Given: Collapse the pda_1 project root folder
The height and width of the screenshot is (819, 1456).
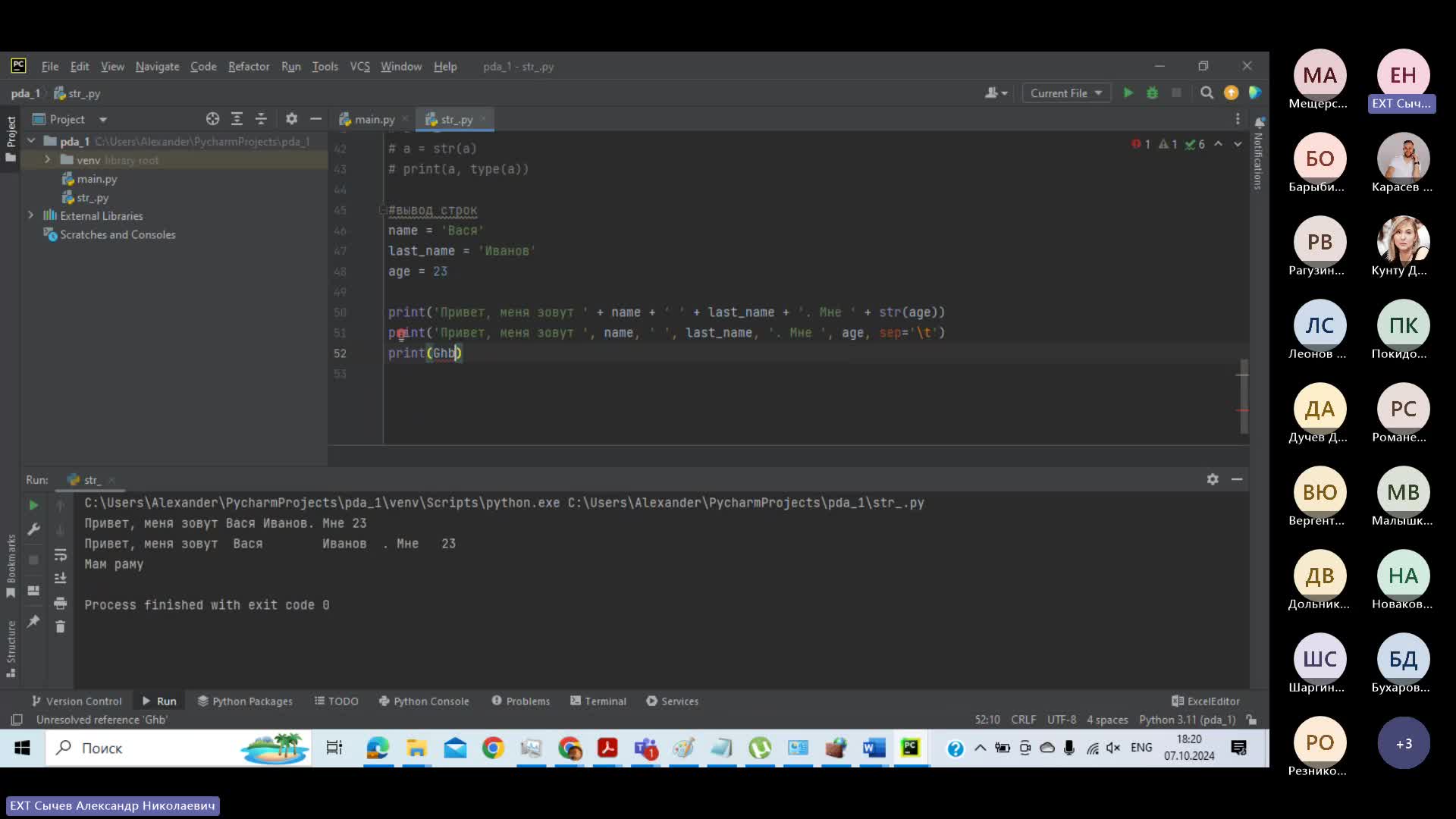Looking at the screenshot, I should [31, 141].
